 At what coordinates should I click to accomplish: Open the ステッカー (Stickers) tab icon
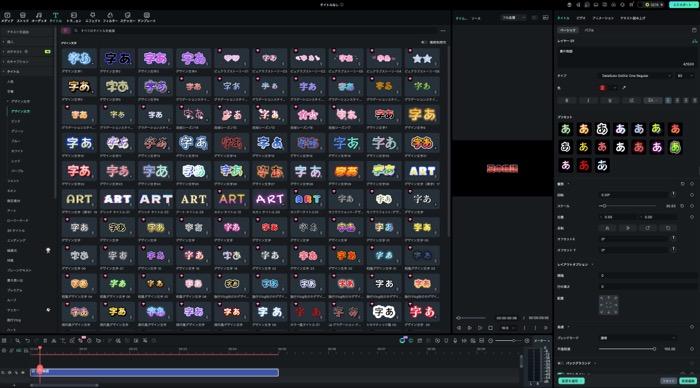(127, 17)
